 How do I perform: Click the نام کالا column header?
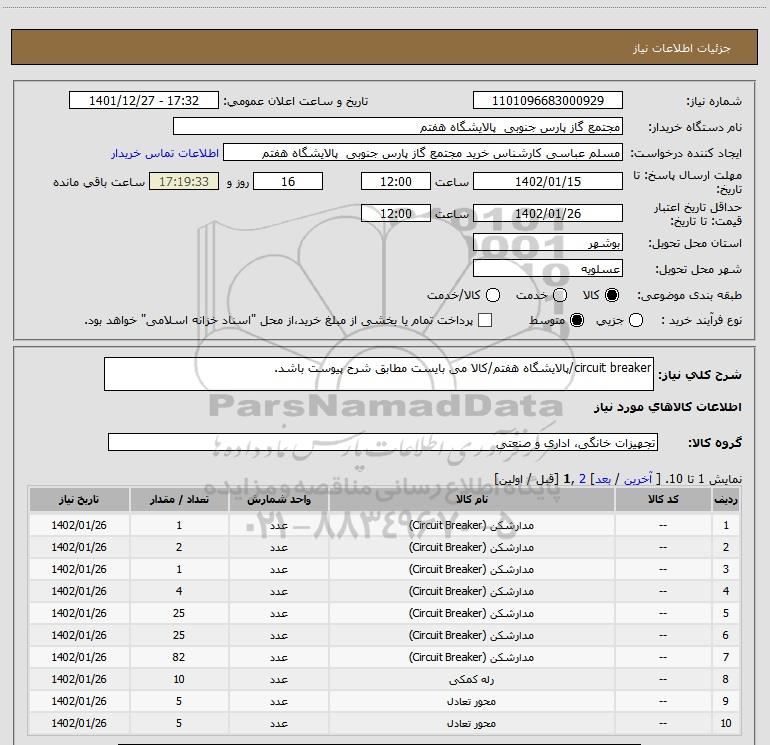(x=471, y=499)
